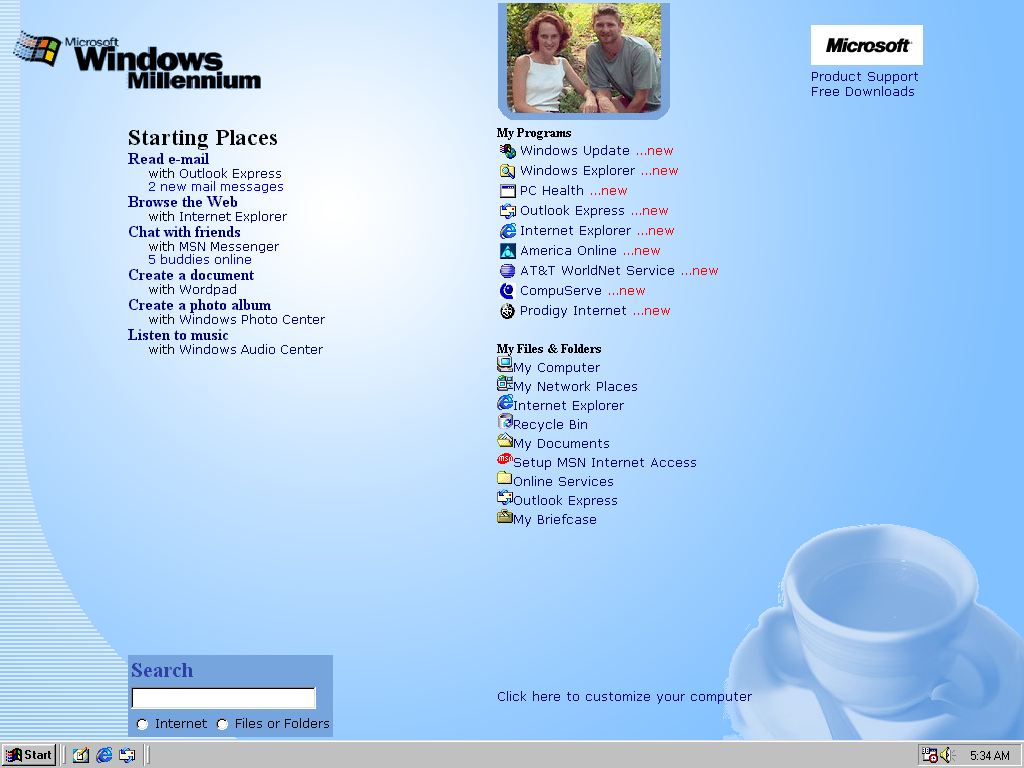This screenshot has width=1024, height=768.
Task: Click the couple photo thumbnail
Action: (x=583, y=59)
